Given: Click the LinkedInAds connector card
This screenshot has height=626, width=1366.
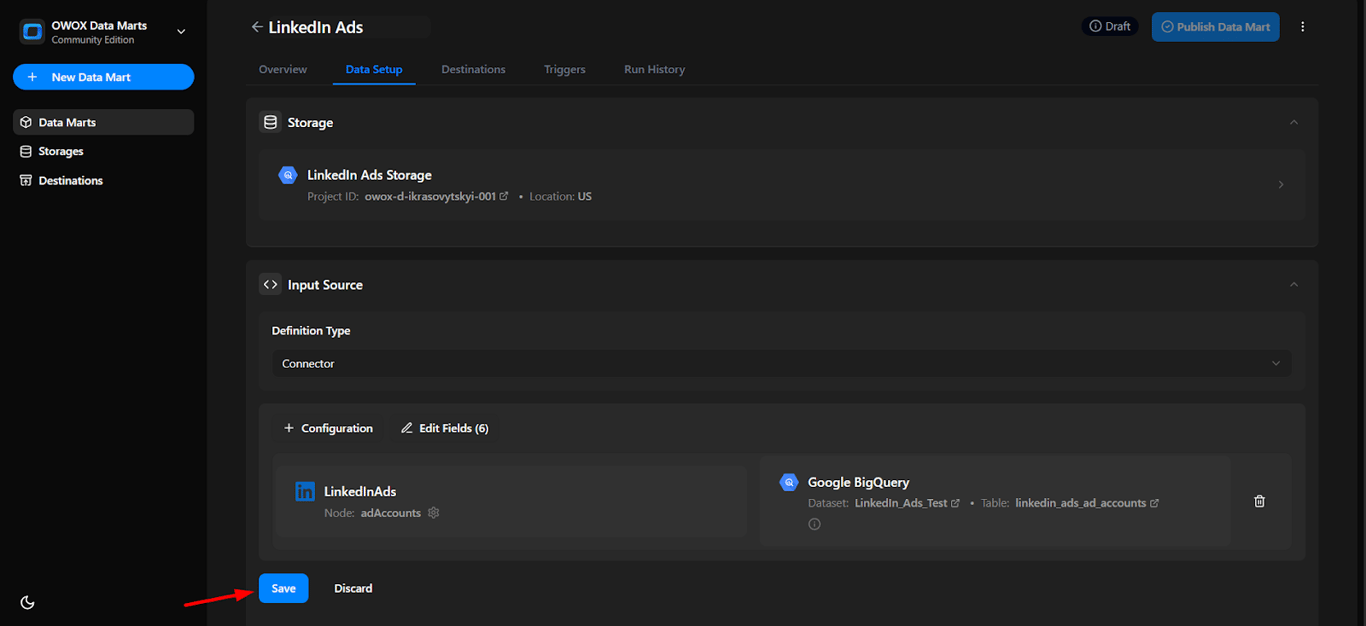Looking at the screenshot, I should 510,502.
